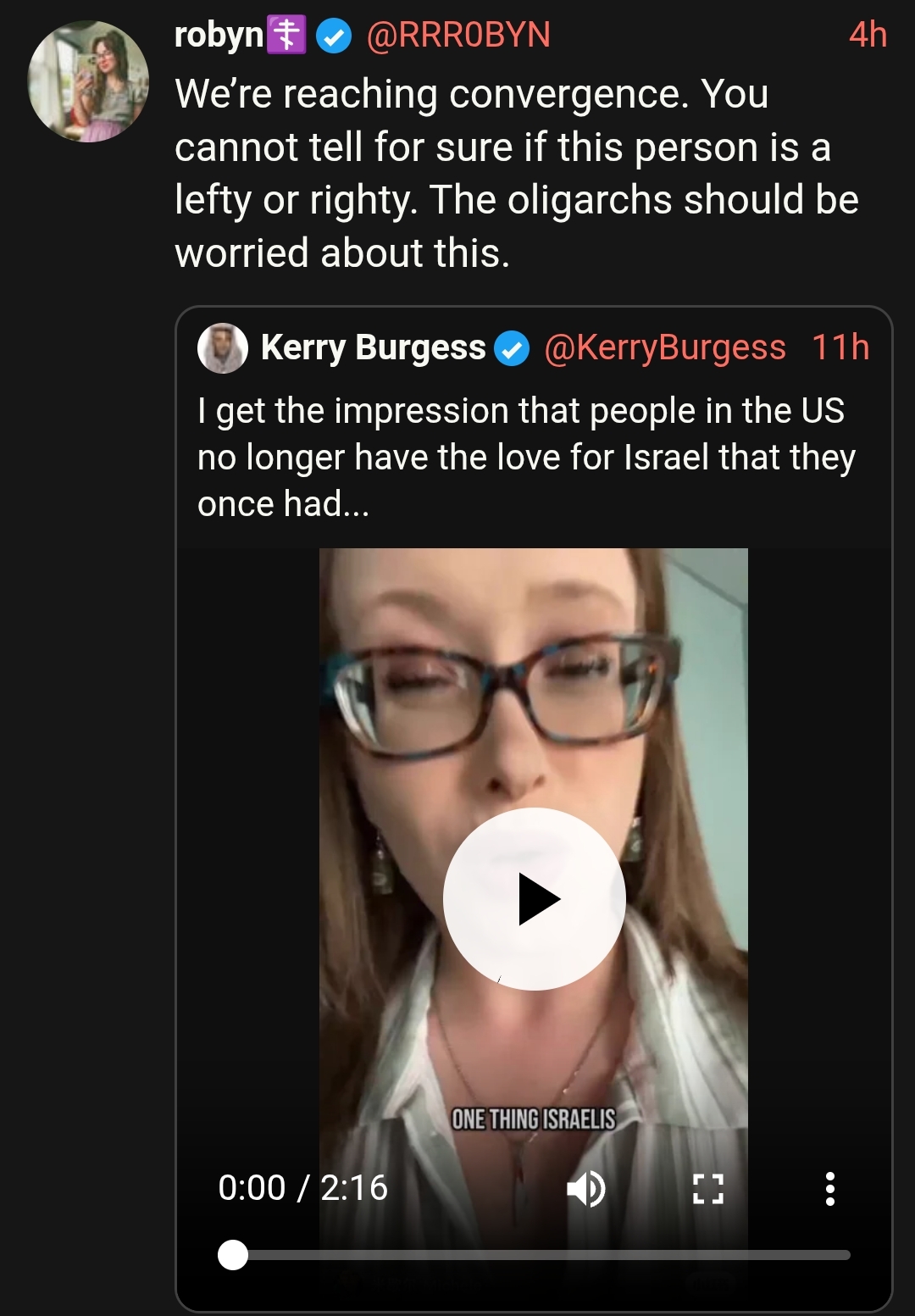Open the @RRR0BYN handle link
The width and height of the screenshot is (915, 1316).
[x=458, y=35]
